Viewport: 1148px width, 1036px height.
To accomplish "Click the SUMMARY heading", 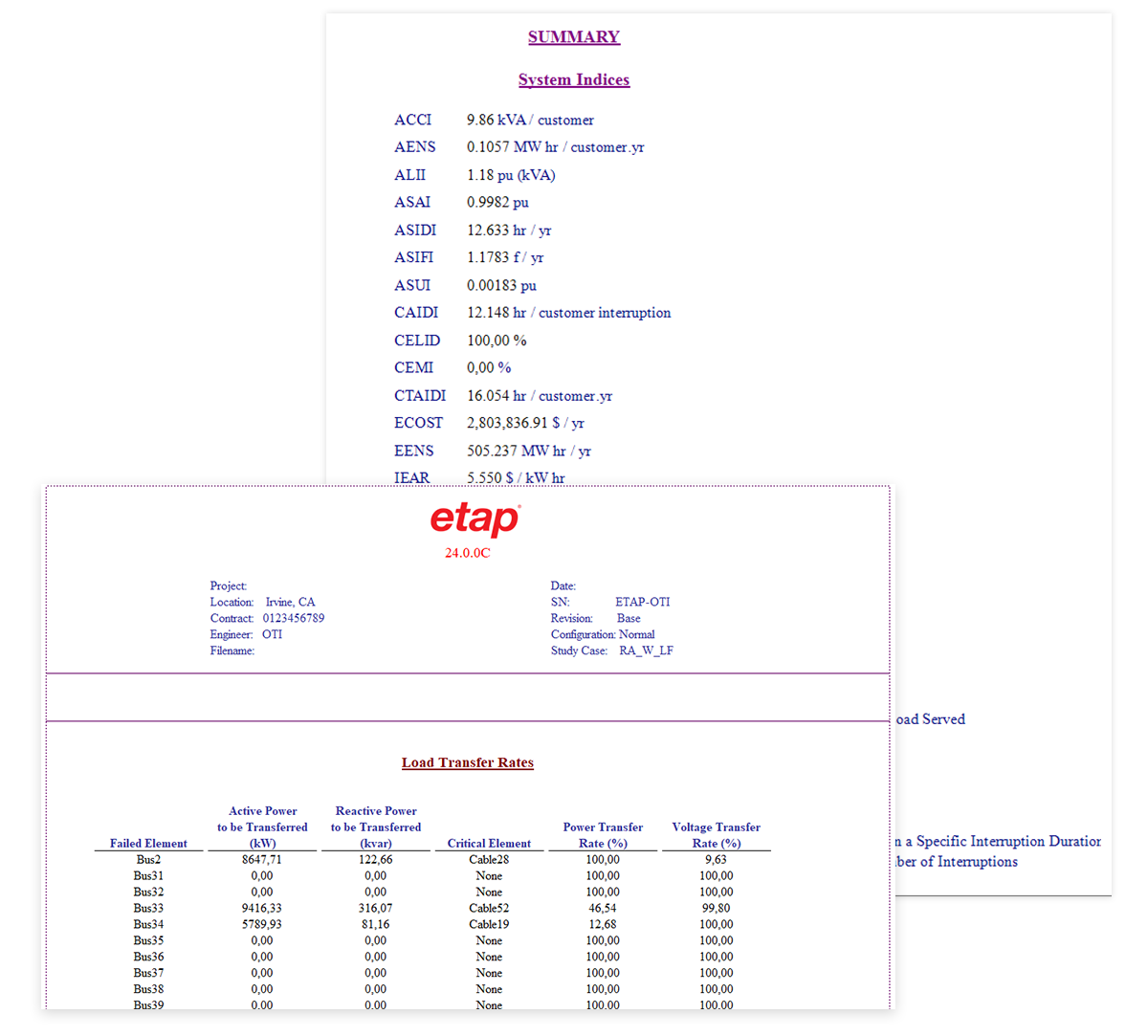I will tap(574, 37).
